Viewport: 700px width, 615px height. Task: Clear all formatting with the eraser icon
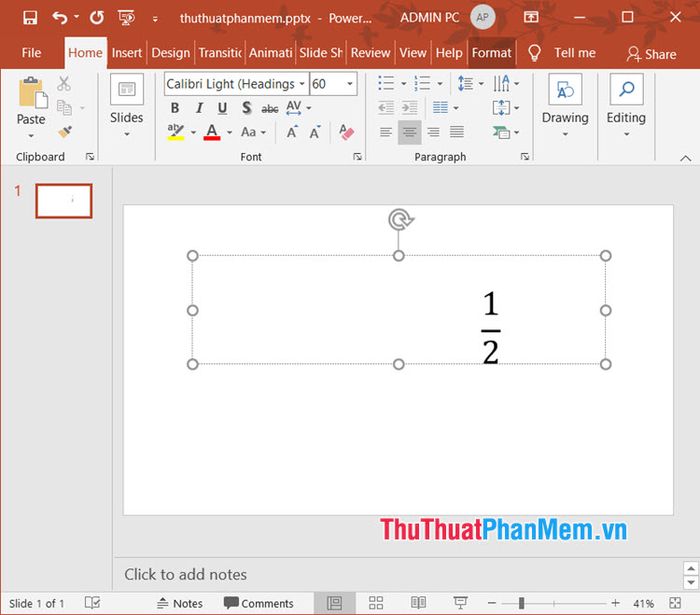(347, 132)
